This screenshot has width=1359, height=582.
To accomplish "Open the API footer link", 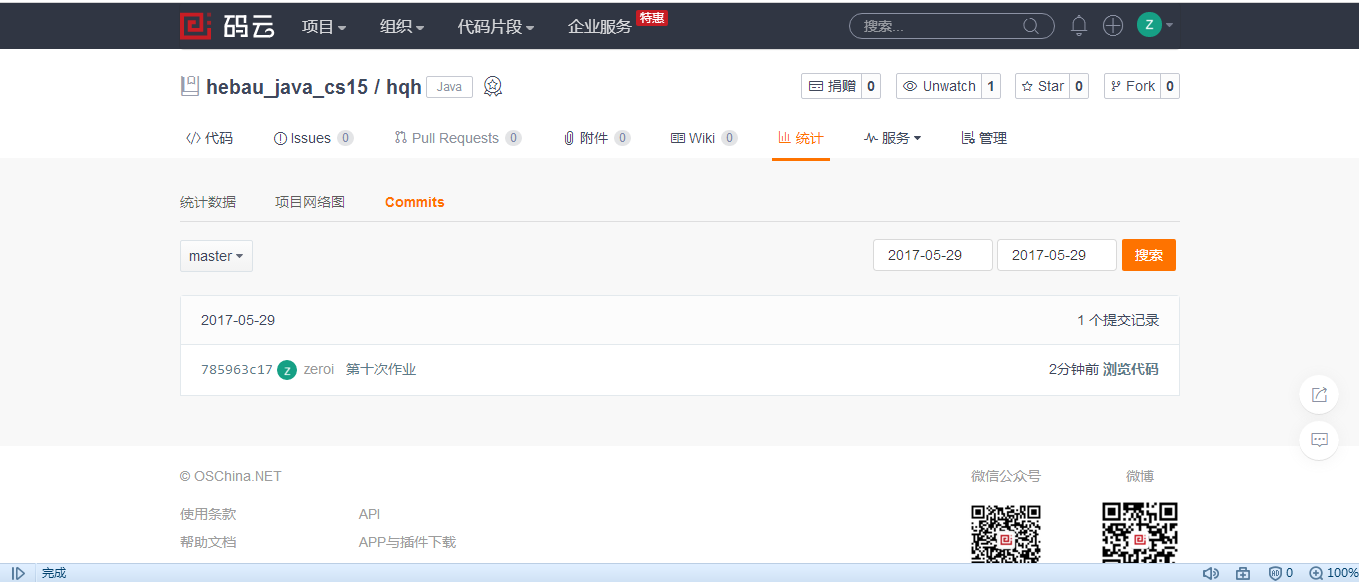I will click(369, 514).
